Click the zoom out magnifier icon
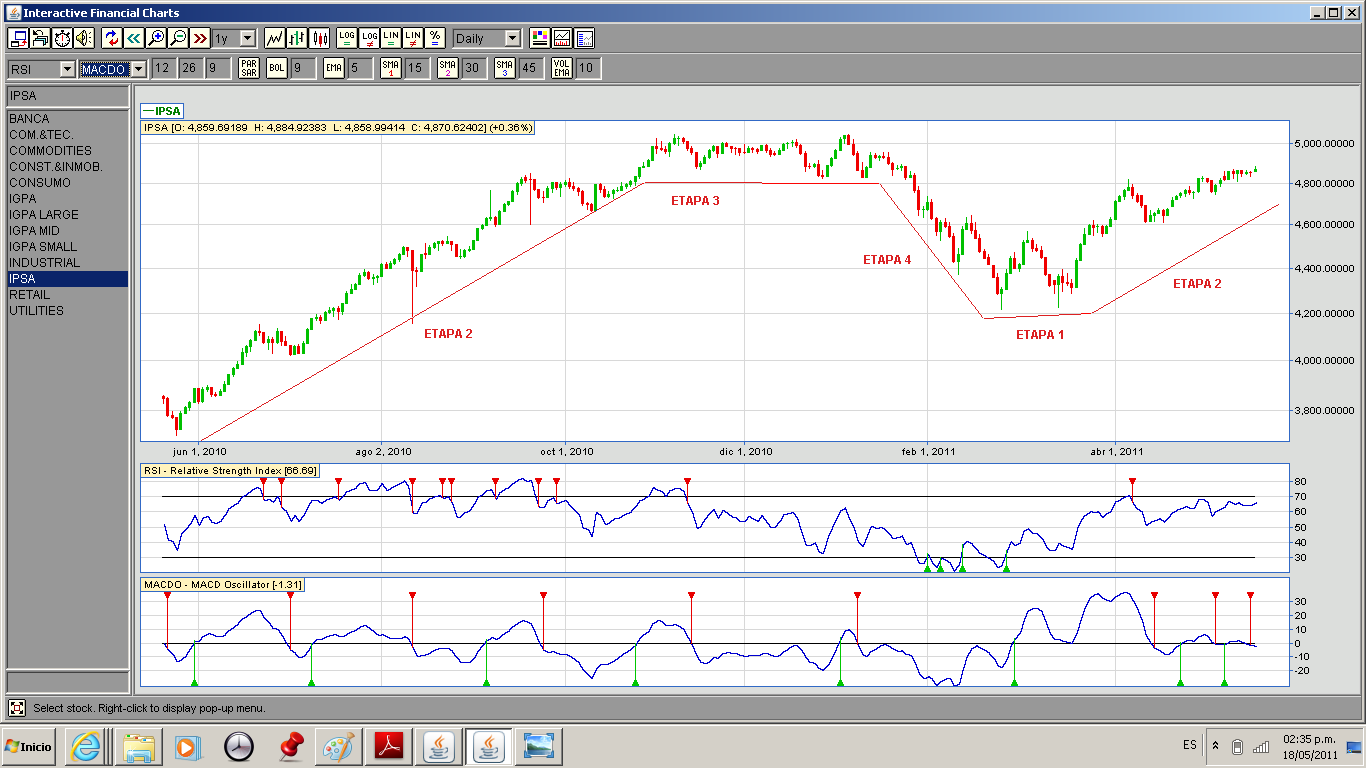Screen dimensions: 1366x768 click(178, 38)
